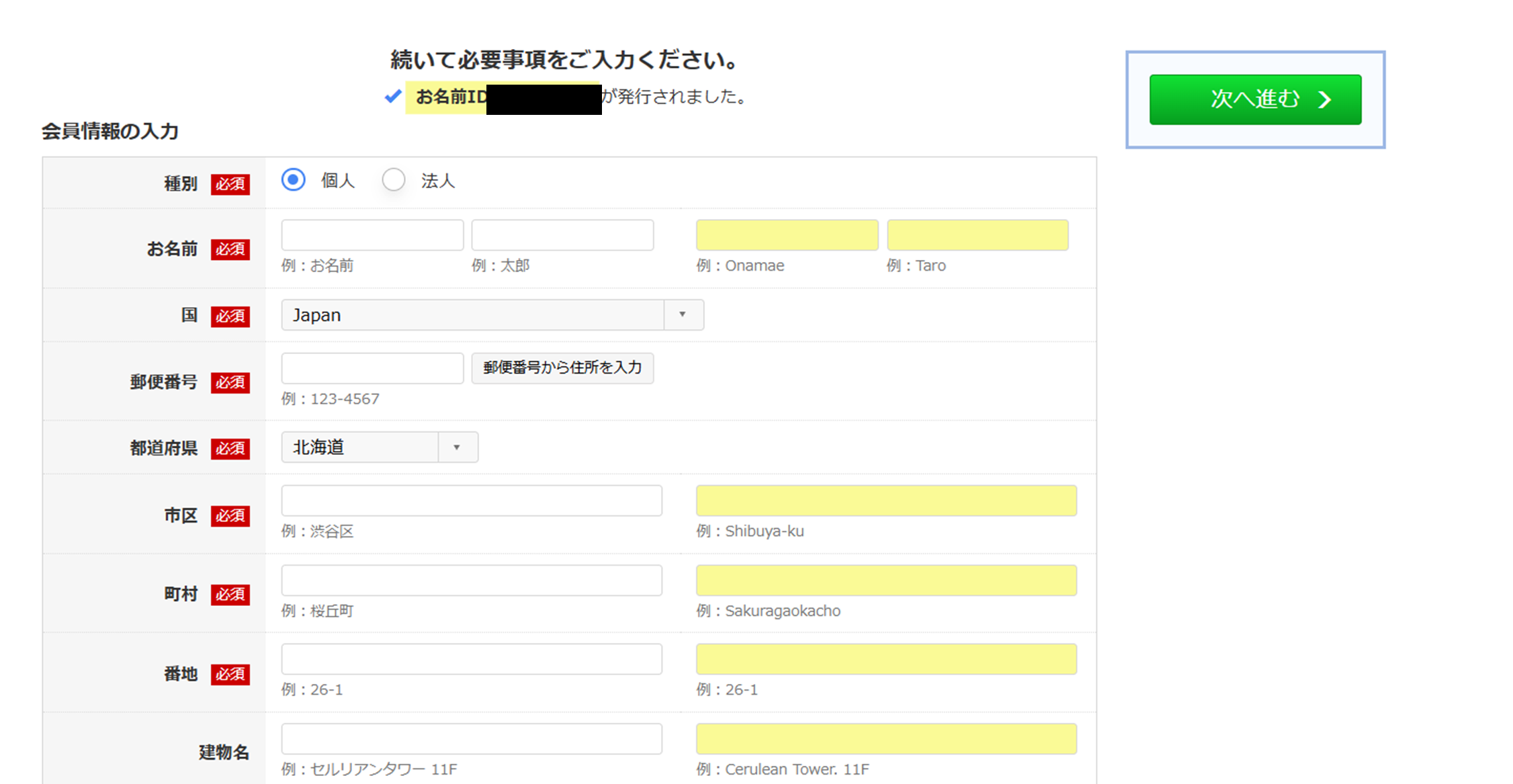Click the arrow icon in 次へ進む
Viewport: 1513px width, 784px height.
pyautogui.click(x=1324, y=100)
